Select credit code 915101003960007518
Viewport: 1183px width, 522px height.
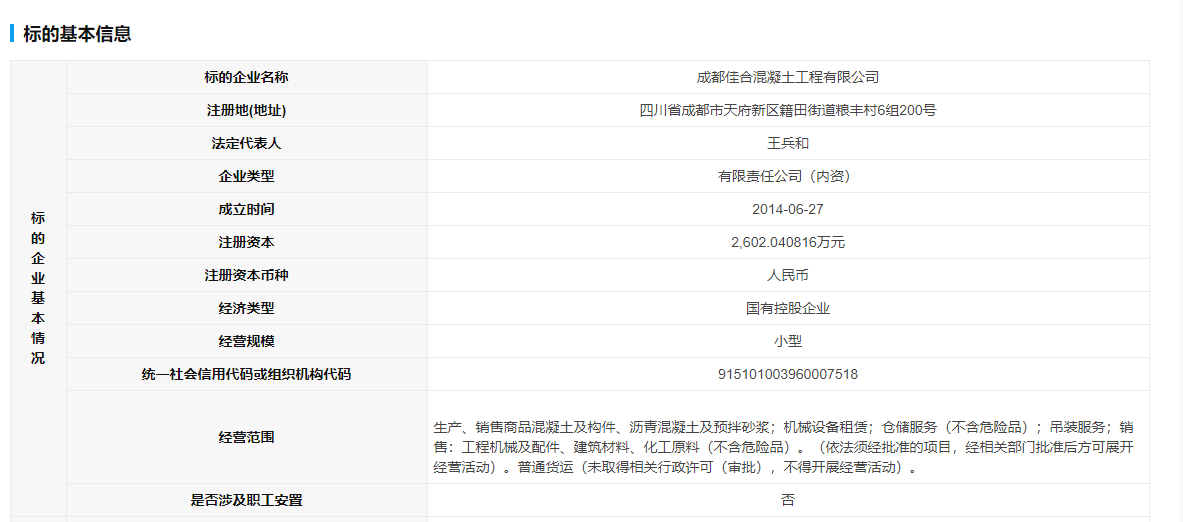click(x=787, y=374)
